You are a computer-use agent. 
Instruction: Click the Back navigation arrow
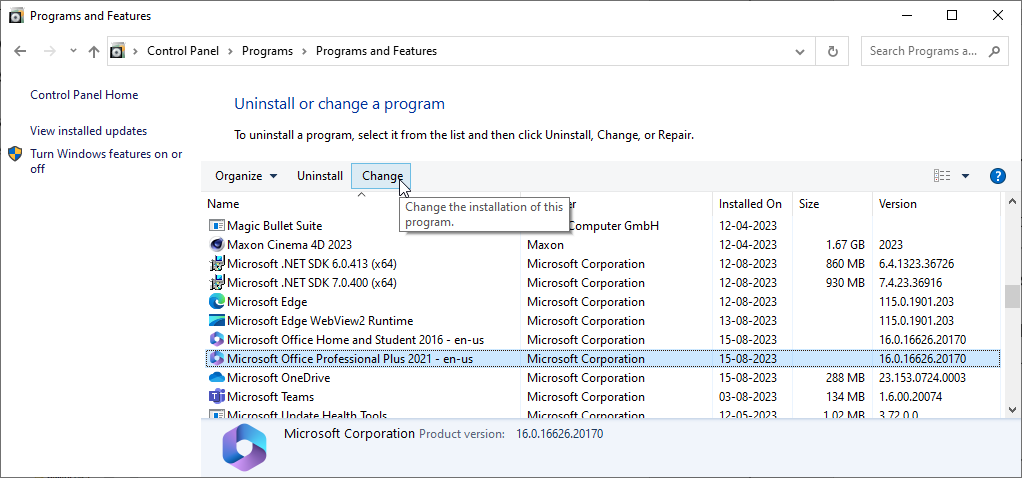tap(20, 51)
